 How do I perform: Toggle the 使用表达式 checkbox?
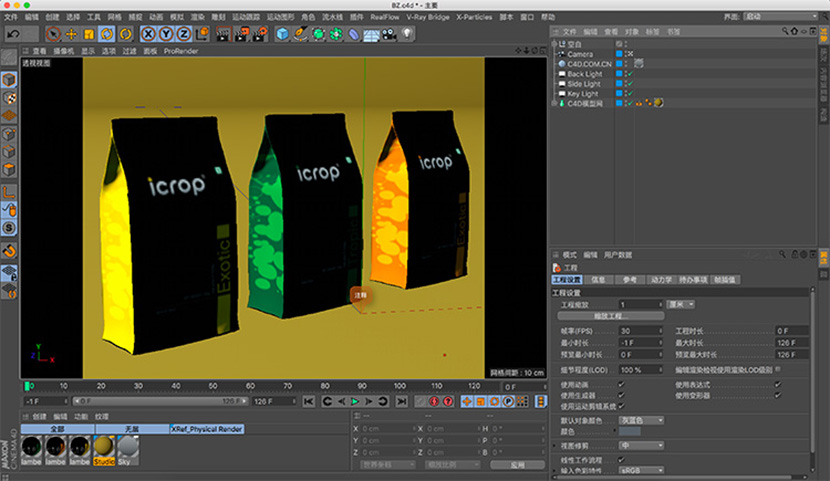(x=778, y=385)
